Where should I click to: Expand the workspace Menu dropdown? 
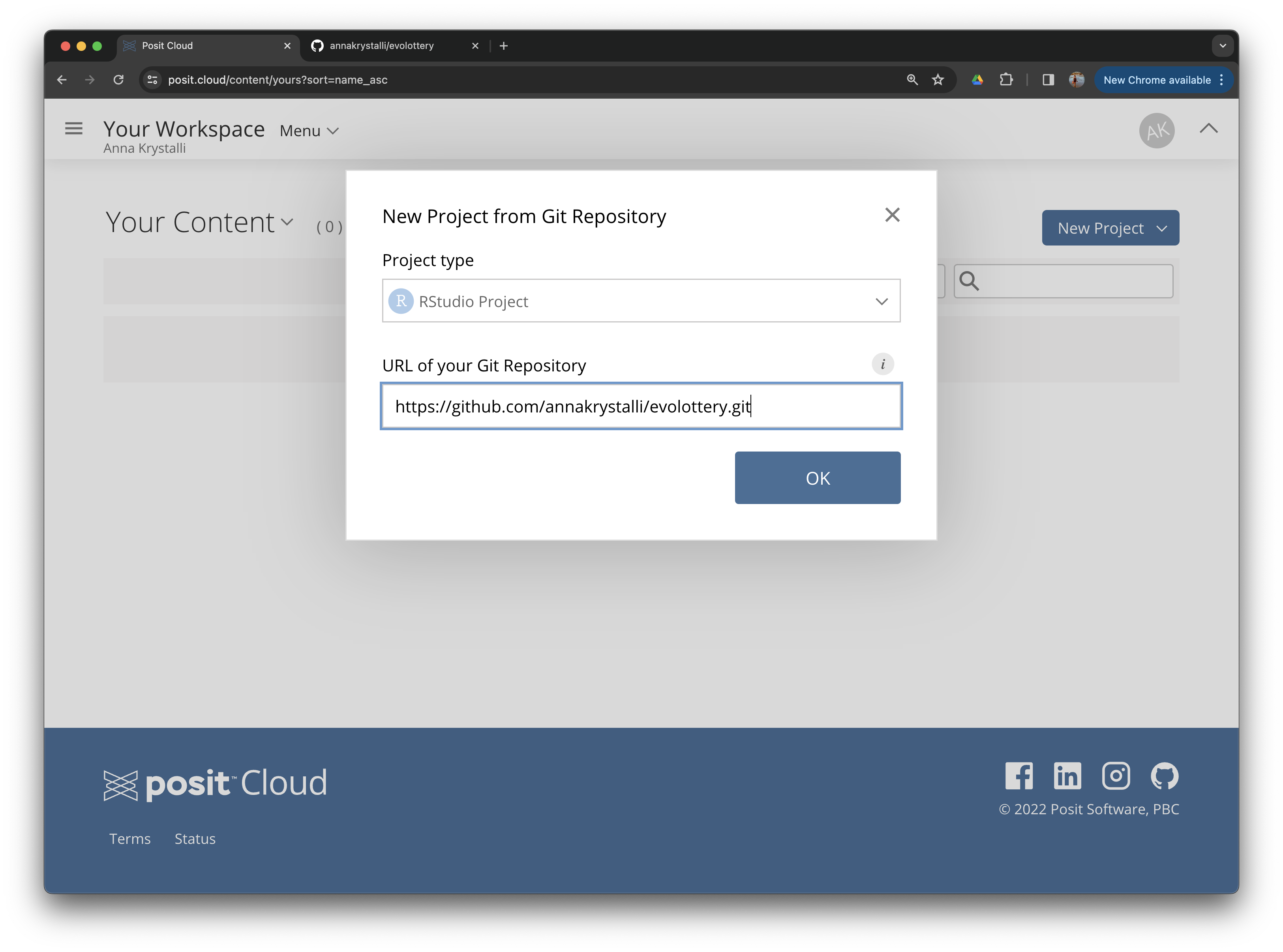coord(309,131)
